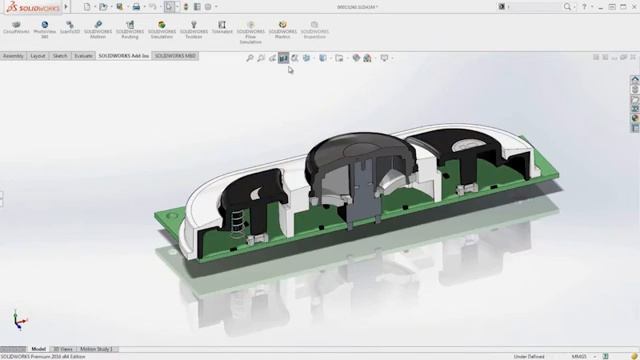
Task: Click the SOLIDWORKS logo menu
Action: click(x=33, y=7)
